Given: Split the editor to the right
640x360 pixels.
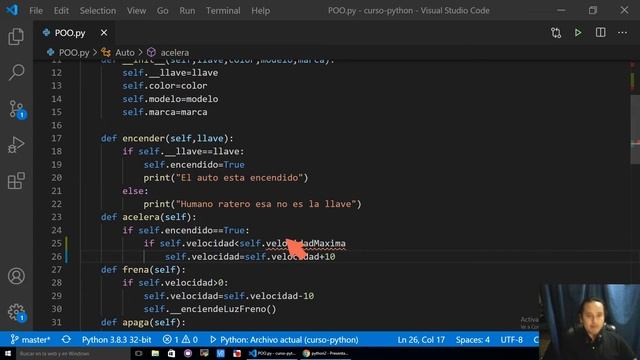Looking at the screenshot, I should click(x=600, y=33).
